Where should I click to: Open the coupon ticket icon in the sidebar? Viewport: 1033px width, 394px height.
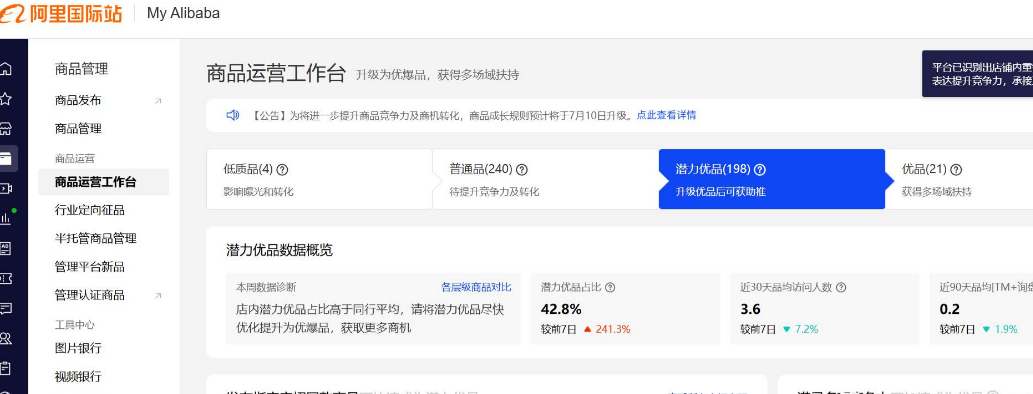coord(5,279)
